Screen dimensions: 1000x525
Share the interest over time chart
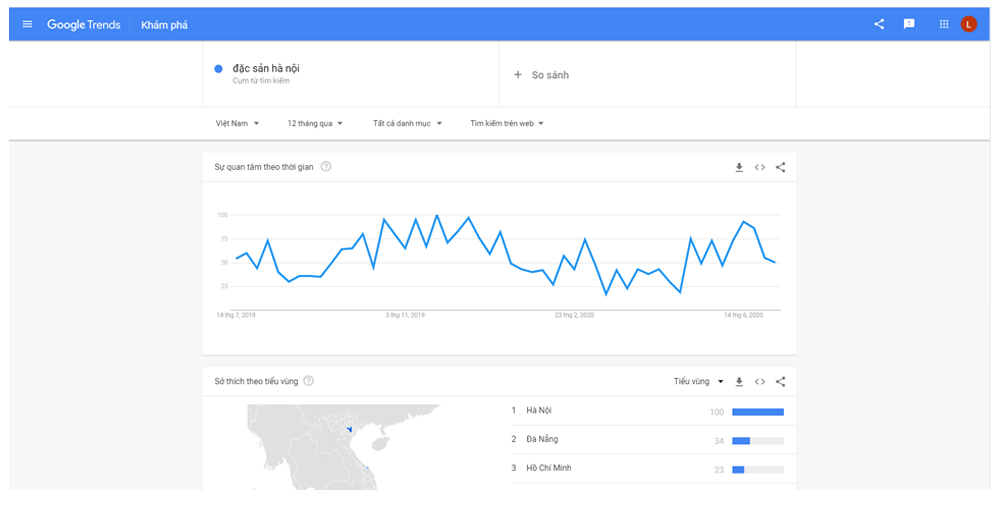(x=781, y=167)
